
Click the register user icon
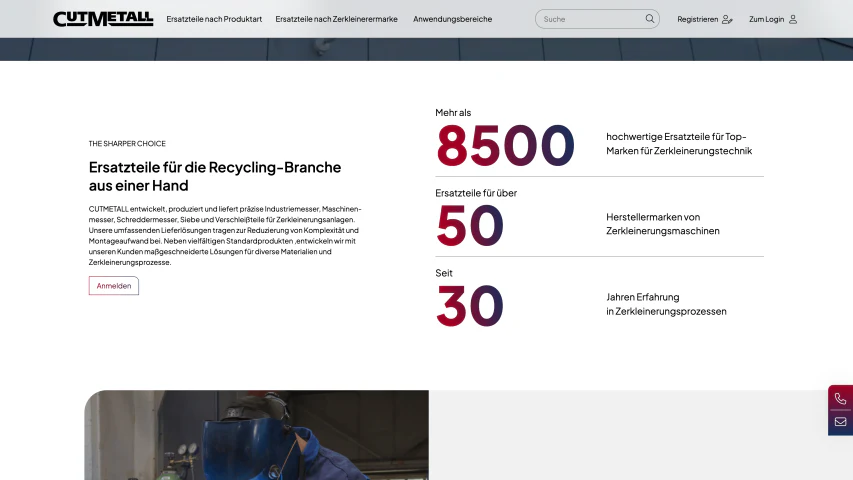tap(727, 20)
